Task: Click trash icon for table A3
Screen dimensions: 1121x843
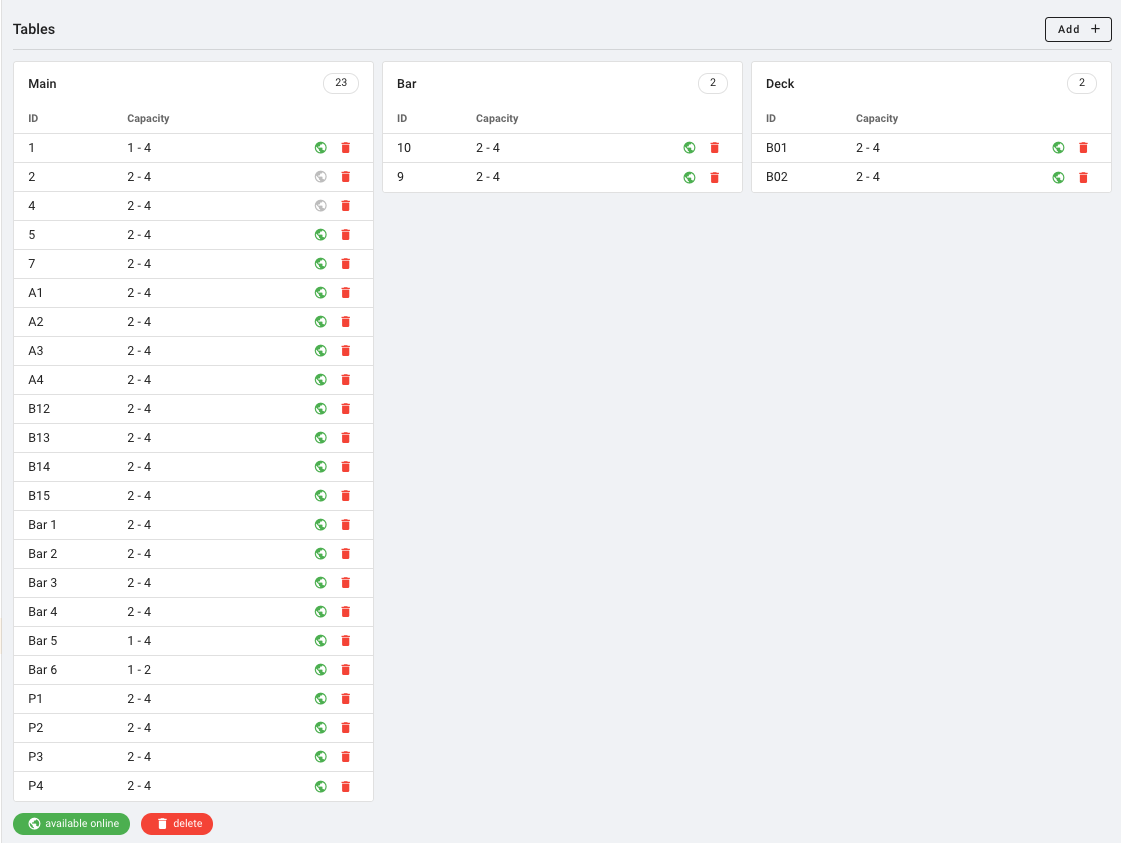Action: click(346, 351)
